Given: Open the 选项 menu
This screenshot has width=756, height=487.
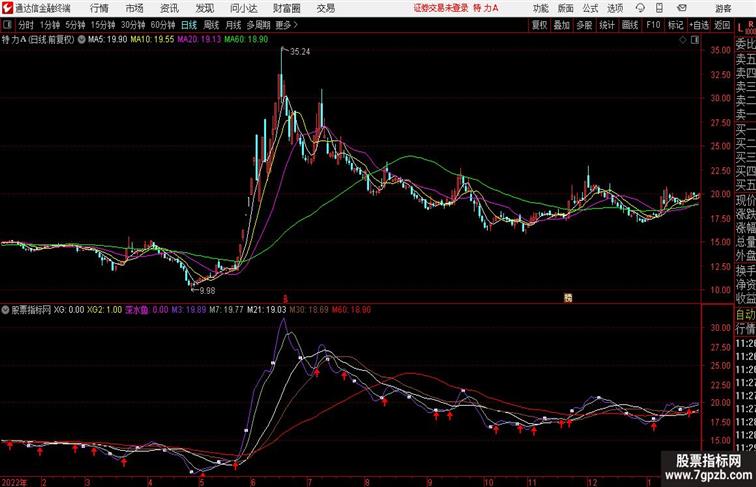Looking at the screenshot, I should coord(615,8).
